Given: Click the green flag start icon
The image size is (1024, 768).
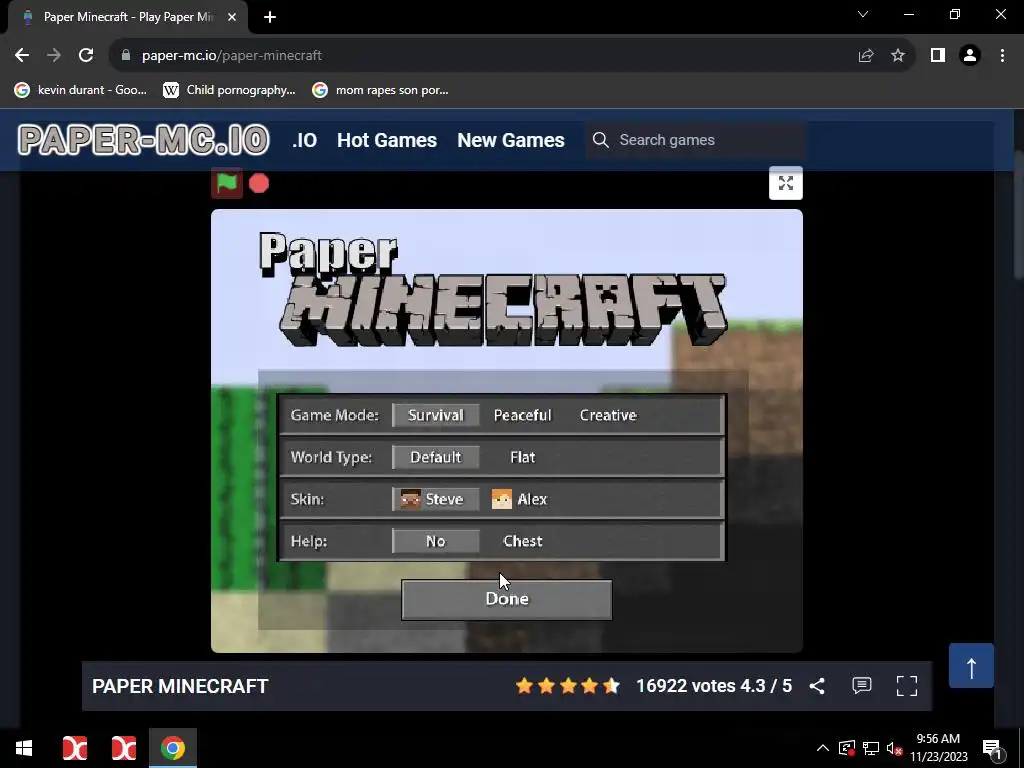Looking at the screenshot, I should coord(227,184).
